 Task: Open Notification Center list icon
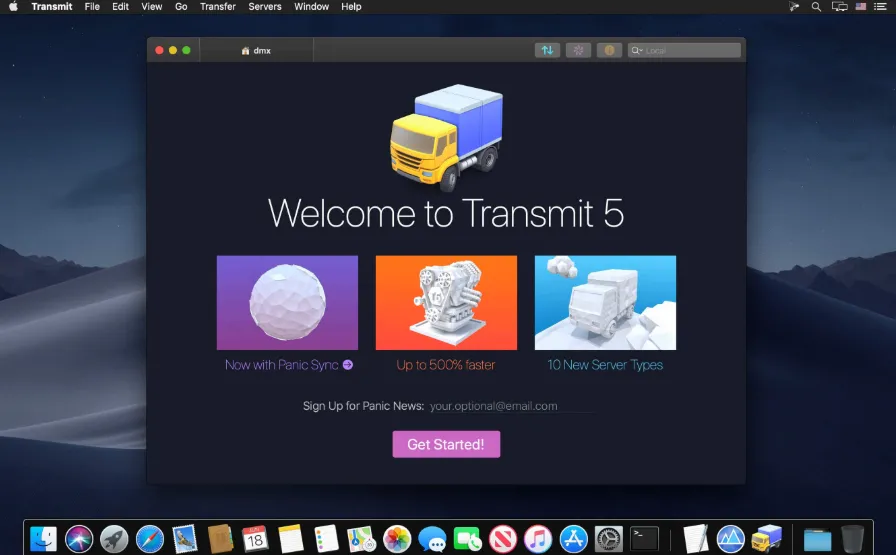(x=881, y=7)
